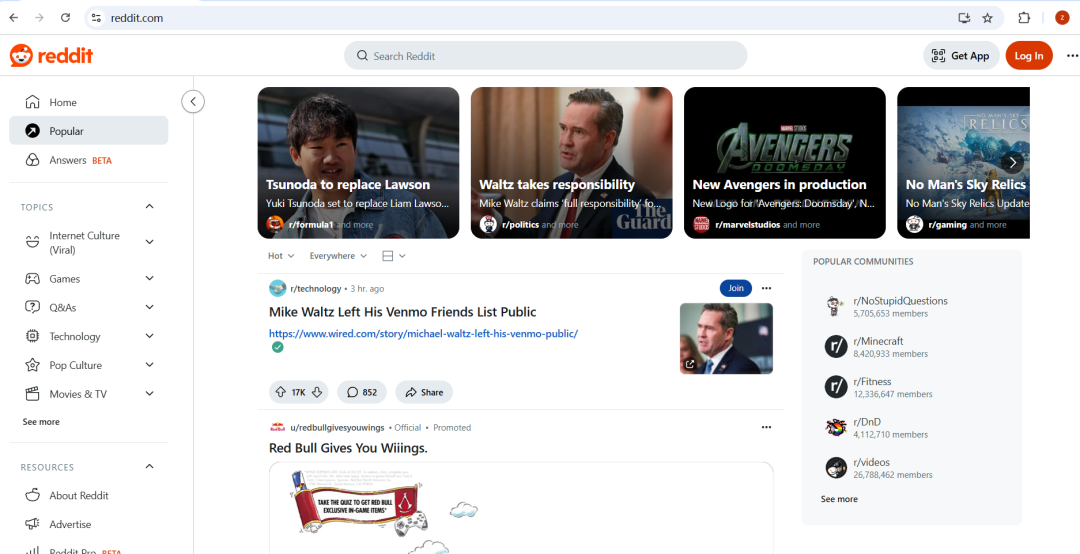Open post options menu for technology post

click(766, 288)
